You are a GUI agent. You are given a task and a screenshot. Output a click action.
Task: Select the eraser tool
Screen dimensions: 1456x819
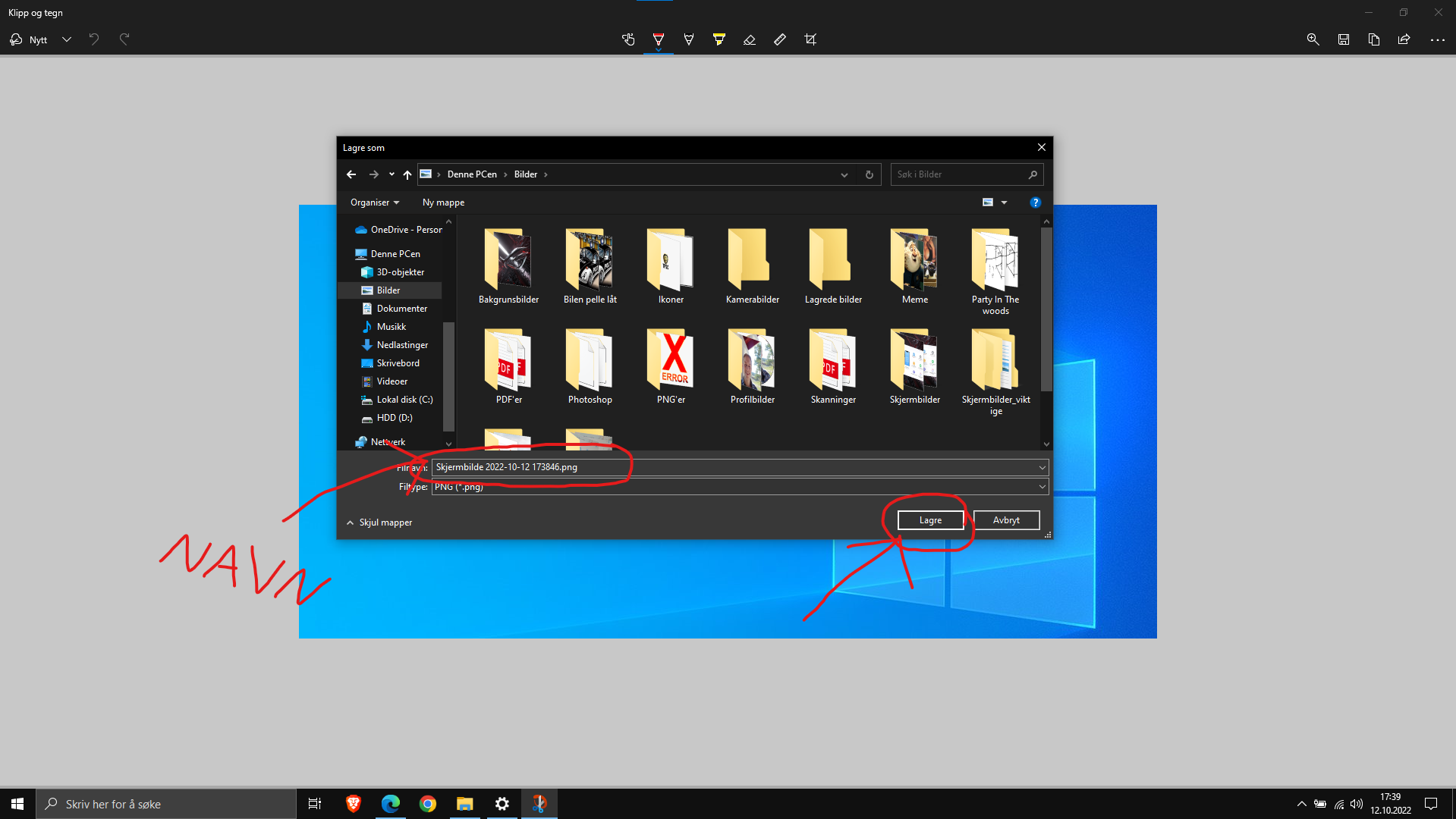750,39
